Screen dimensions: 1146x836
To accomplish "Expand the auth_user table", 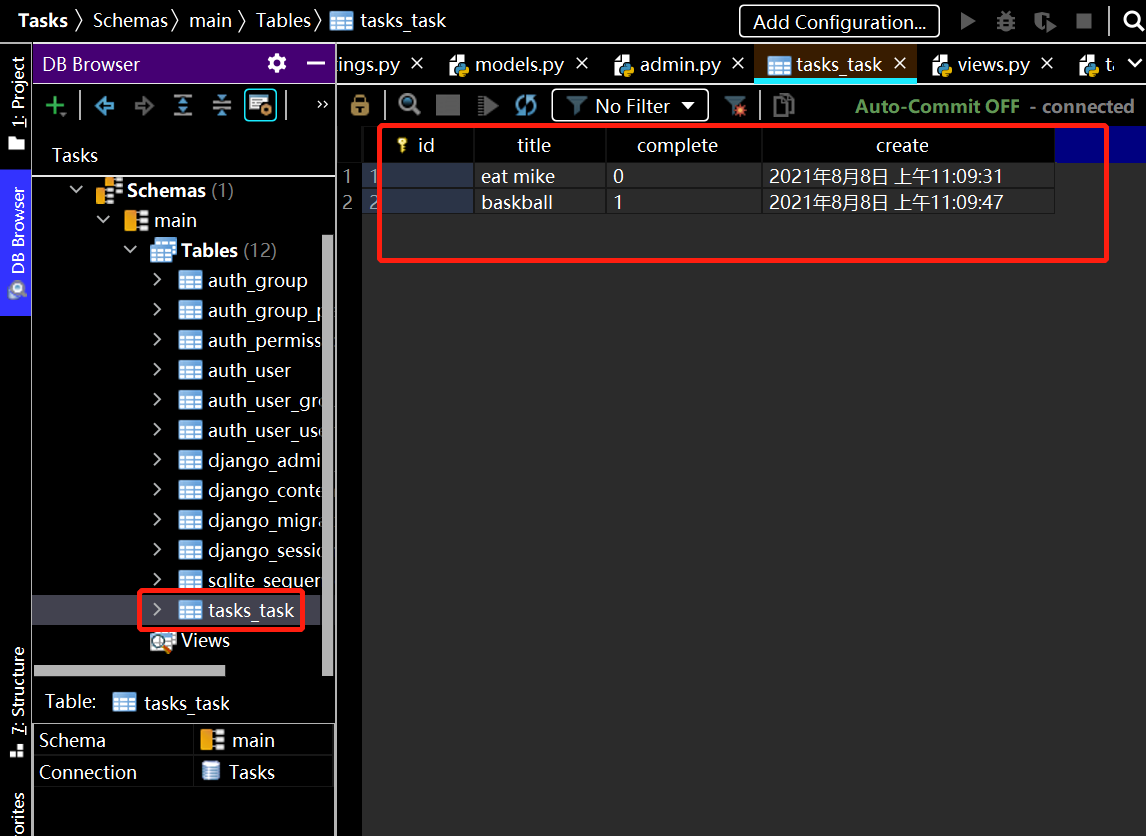I will 156,370.
